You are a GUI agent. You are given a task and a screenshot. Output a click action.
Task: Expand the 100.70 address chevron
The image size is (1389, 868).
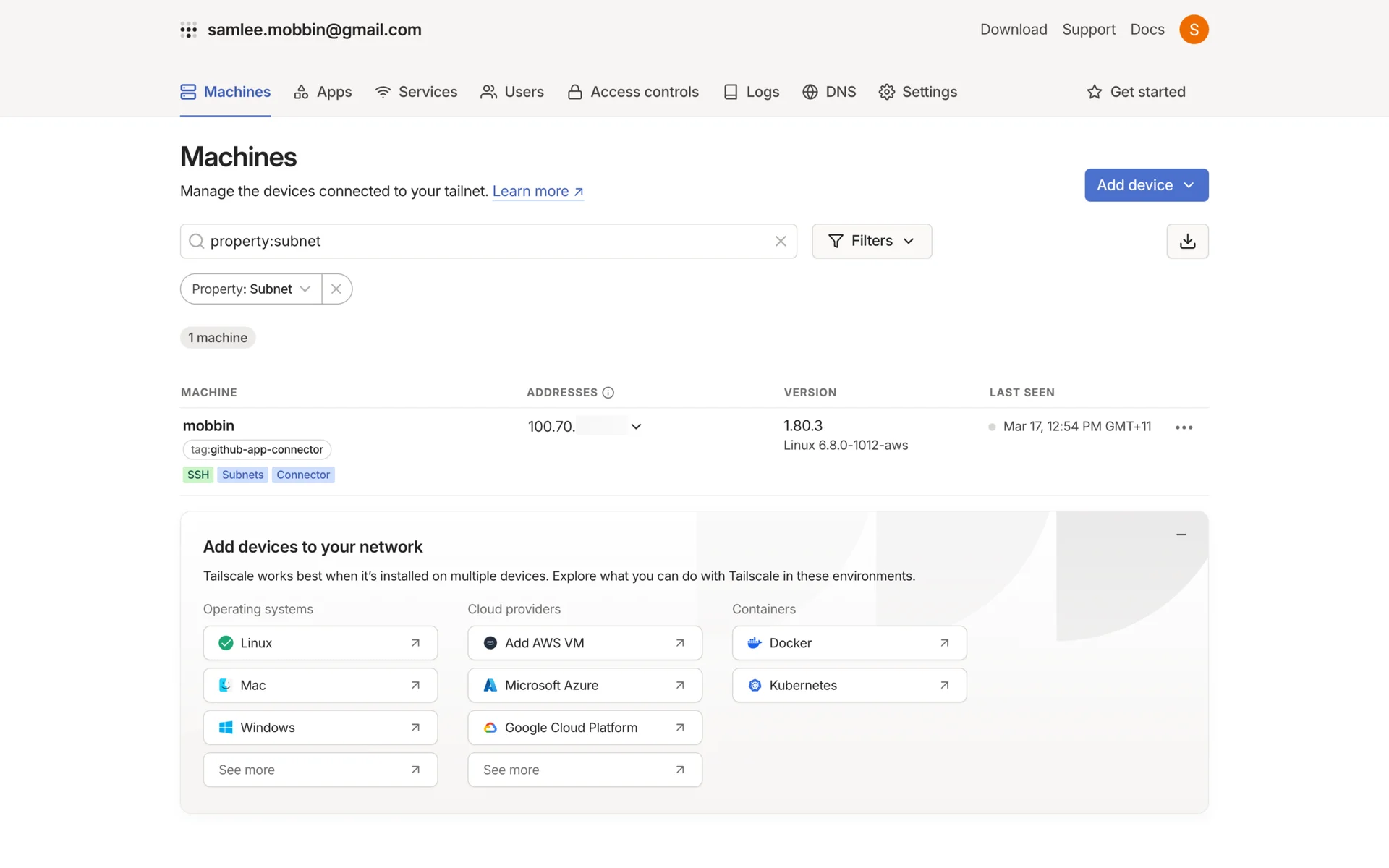tap(636, 427)
